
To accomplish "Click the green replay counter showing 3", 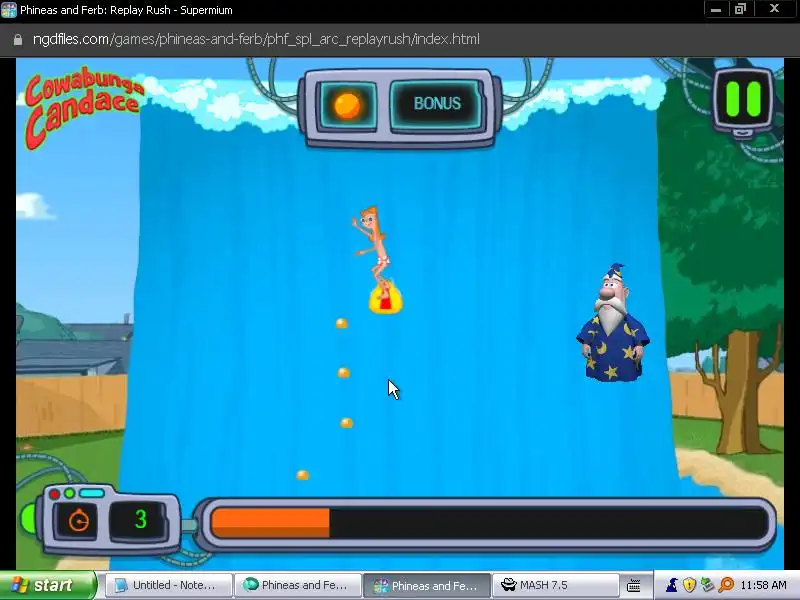I will 141,519.
